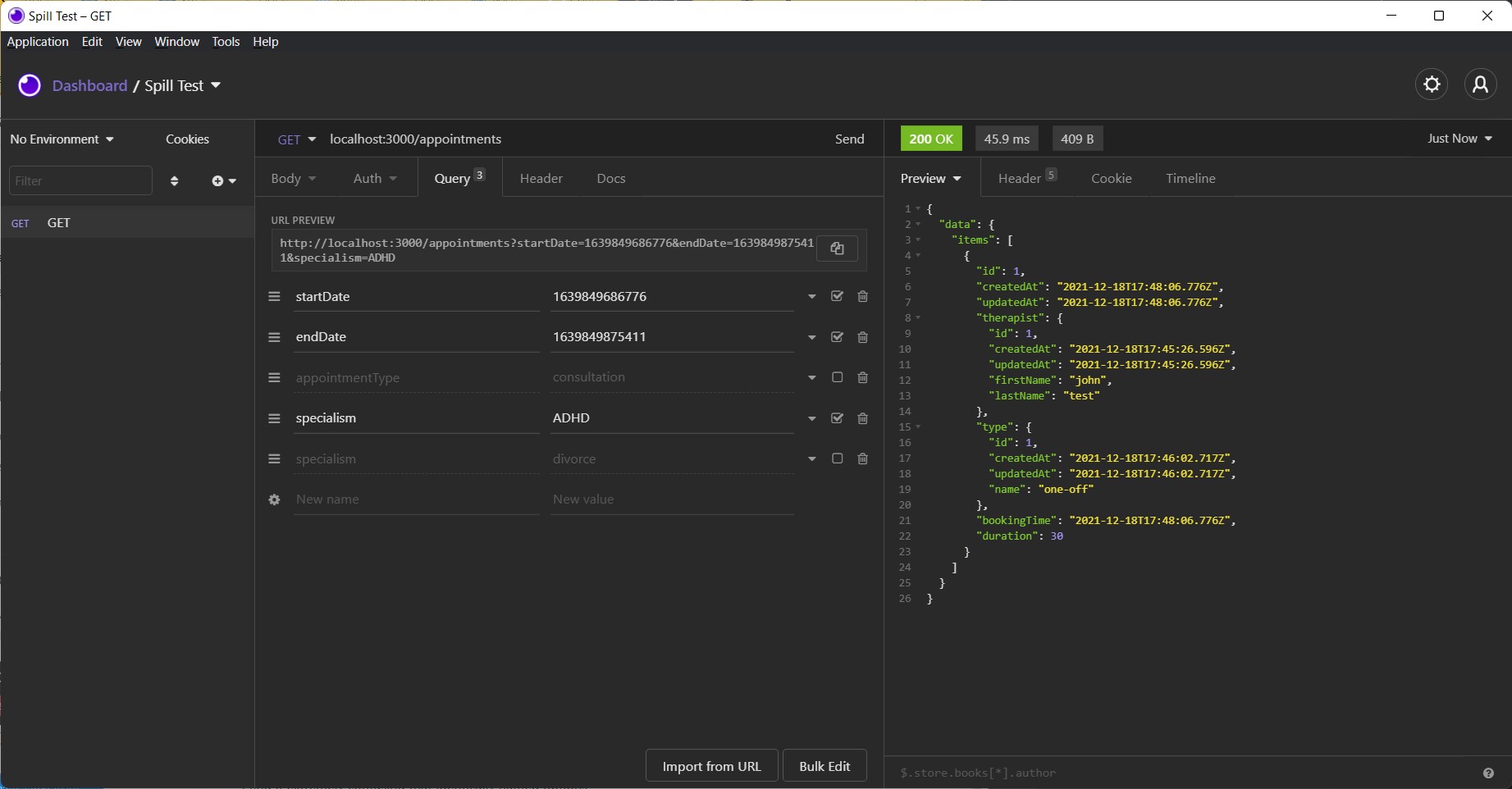Click the request URL field
This screenshot has height=789, width=1512.
[x=573, y=139]
